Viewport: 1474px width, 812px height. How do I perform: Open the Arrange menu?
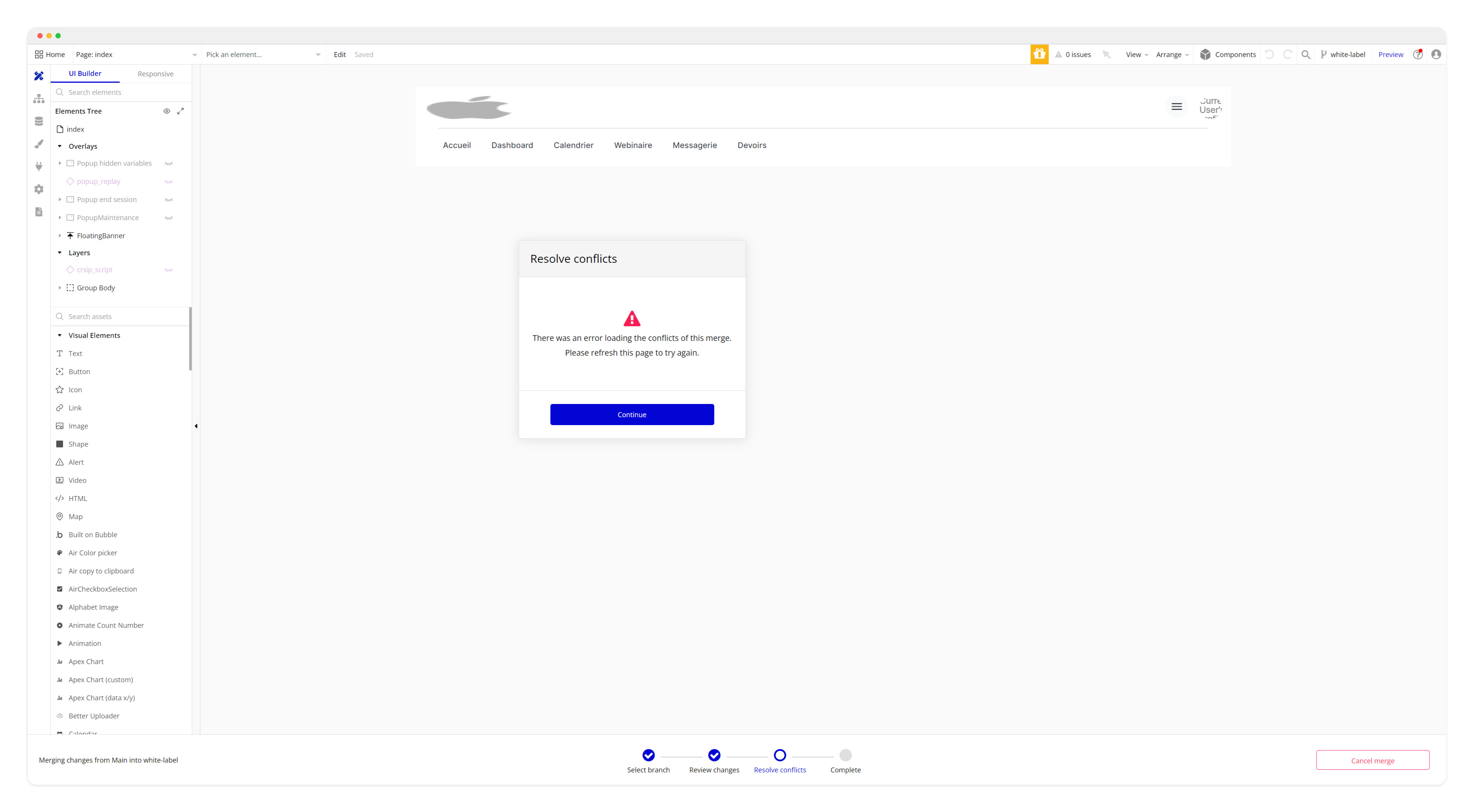pos(1171,54)
